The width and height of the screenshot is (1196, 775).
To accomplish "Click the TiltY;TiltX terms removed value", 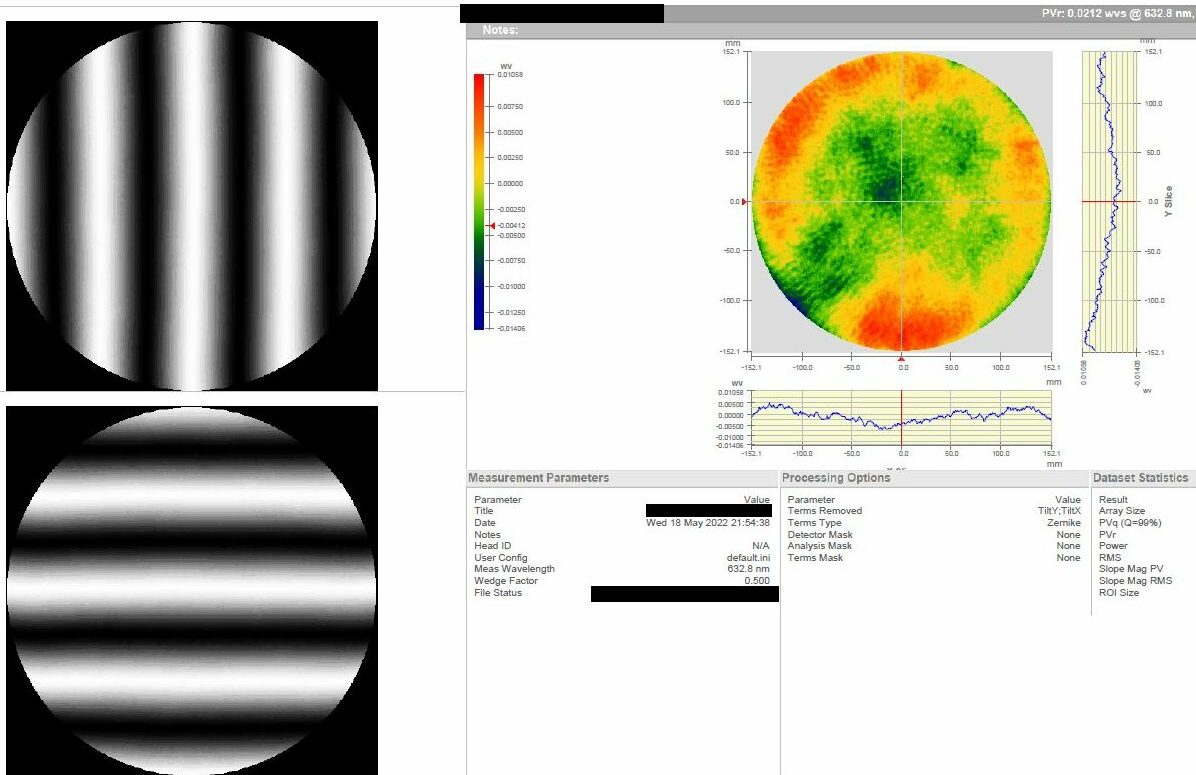I will tap(1059, 511).
